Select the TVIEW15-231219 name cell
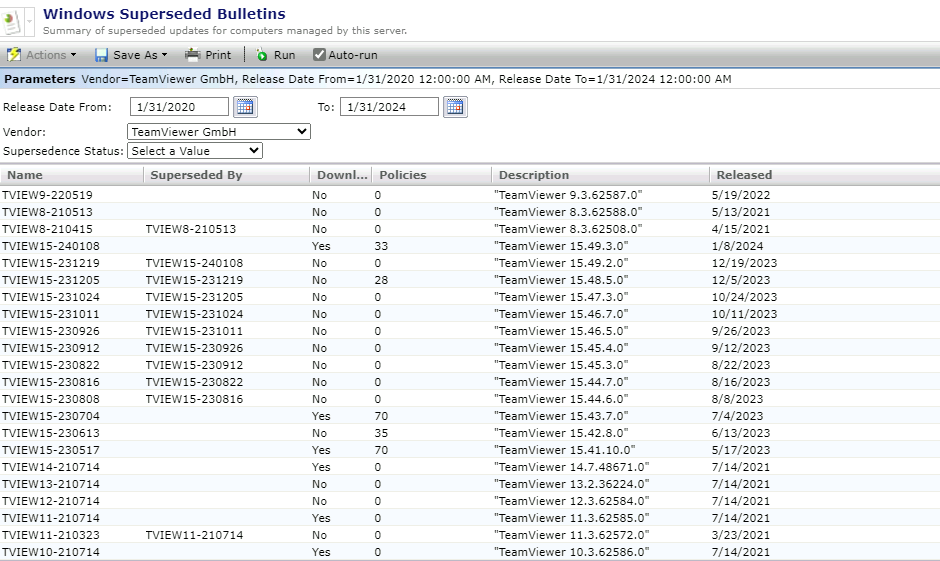 (x=51, y=263)
